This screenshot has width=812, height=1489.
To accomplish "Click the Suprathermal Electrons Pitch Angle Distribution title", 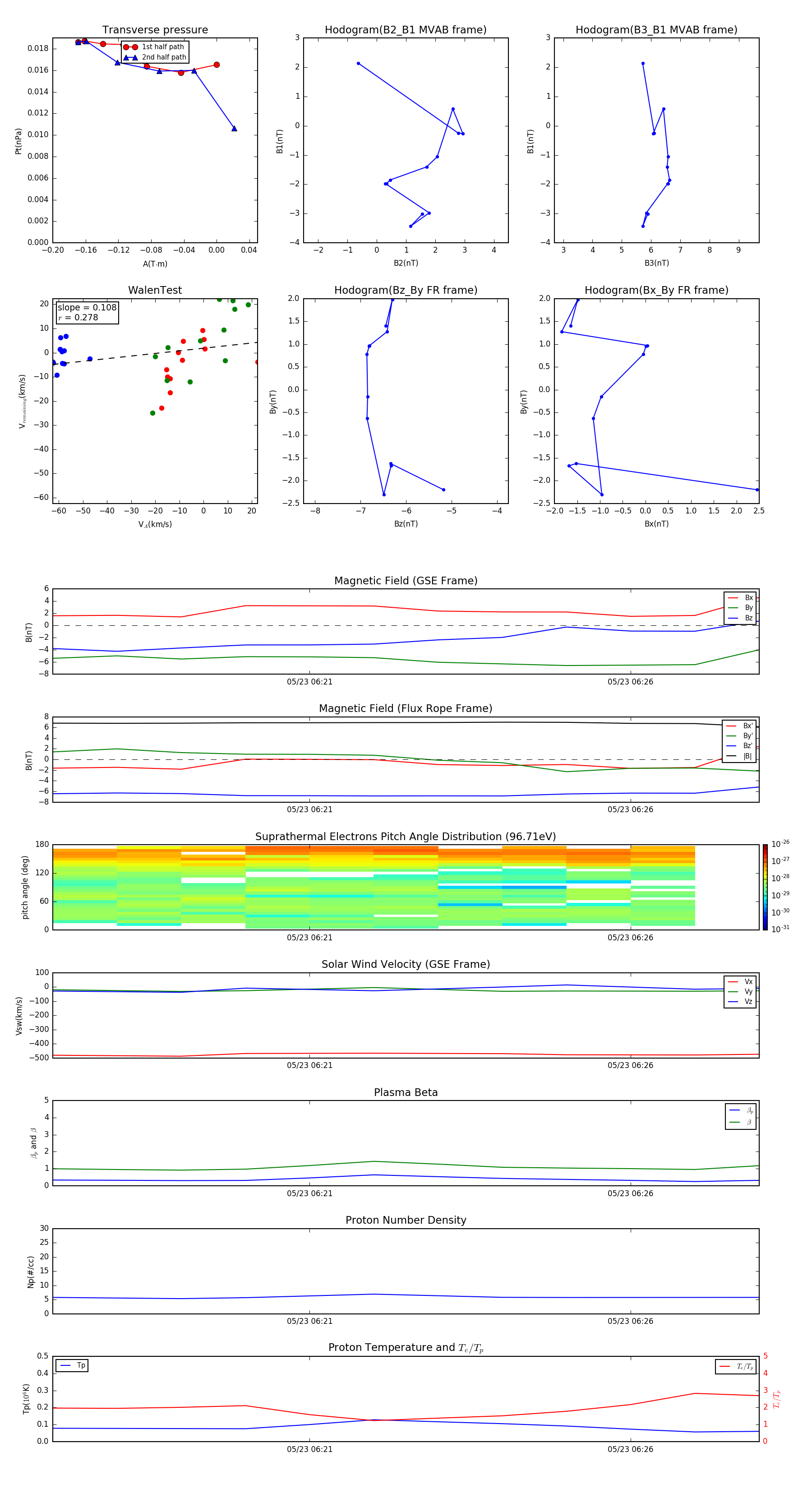I will click(406, 837).
